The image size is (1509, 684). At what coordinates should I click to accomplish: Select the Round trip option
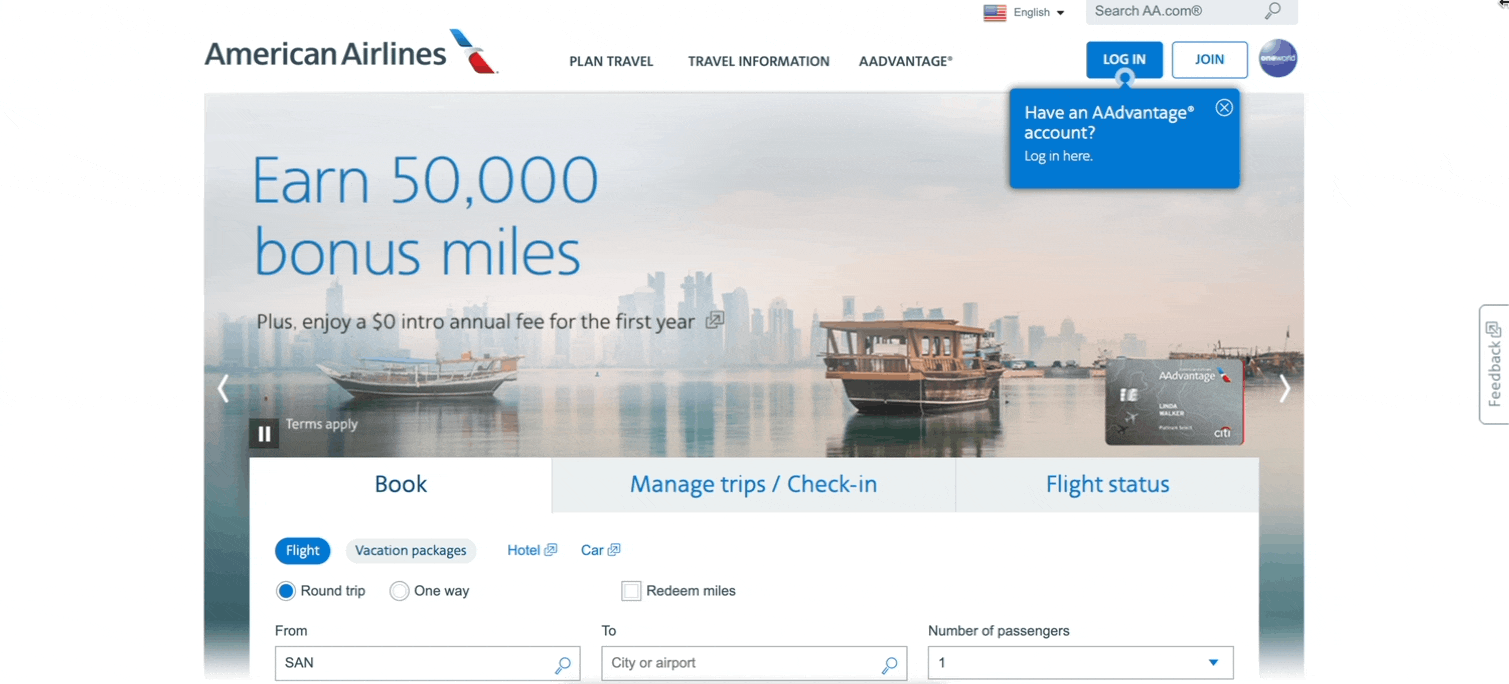(x=286, y=591)
